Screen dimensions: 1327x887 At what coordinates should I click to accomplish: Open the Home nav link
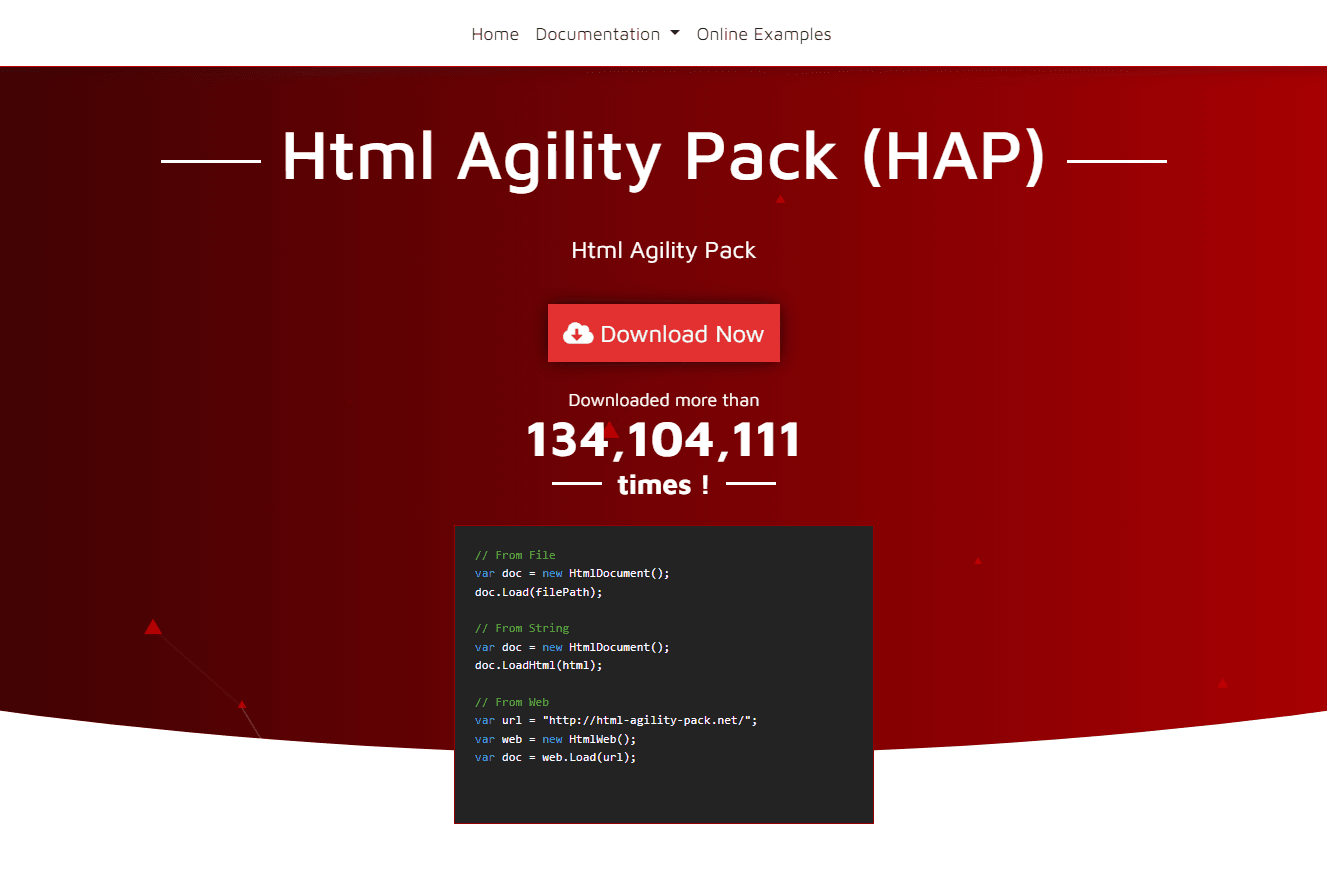click(495, 34)
